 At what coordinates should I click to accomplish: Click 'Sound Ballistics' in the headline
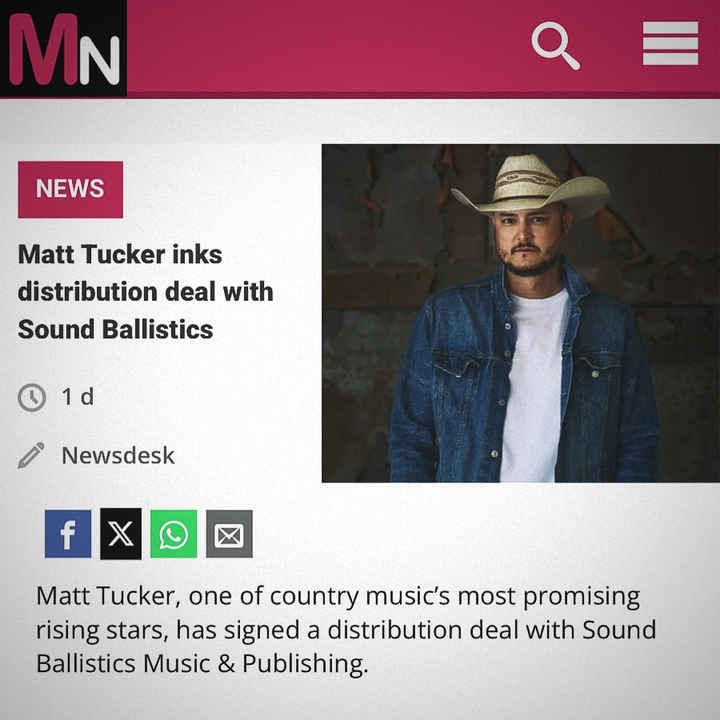click(115, 329)
